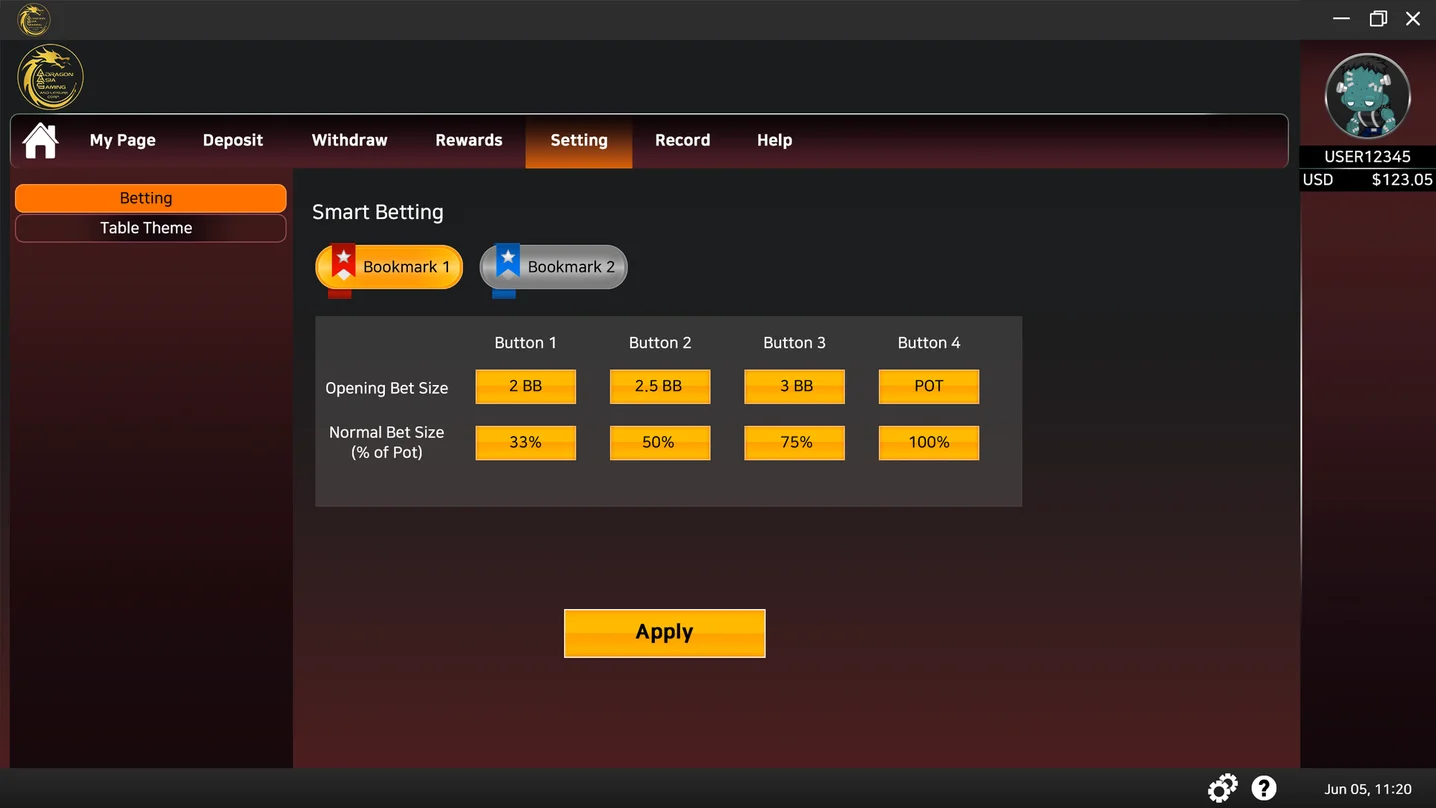The height and width of the screenshot is (808, 1436).
Task: Click the user avatar picture
Action: [x=1367, y=97]
